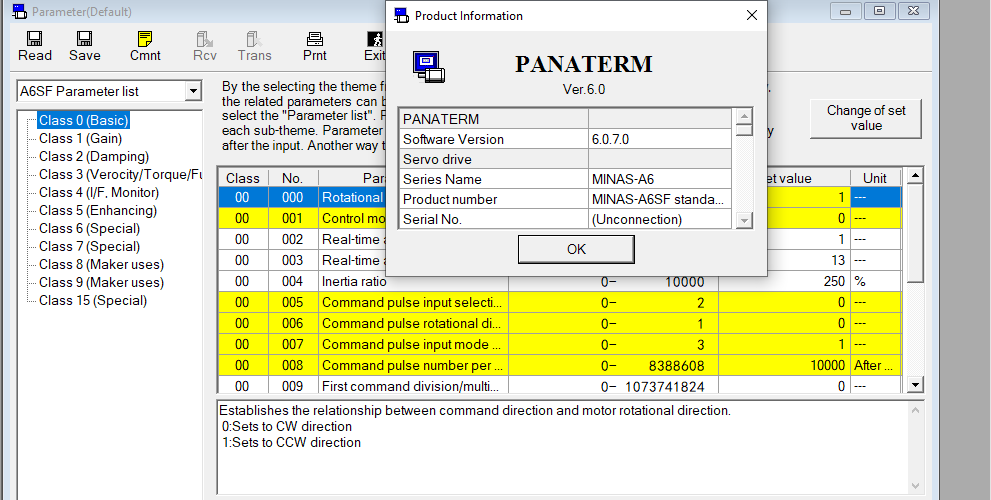Click description box scroll down arrow

click(x=915, y=485)
